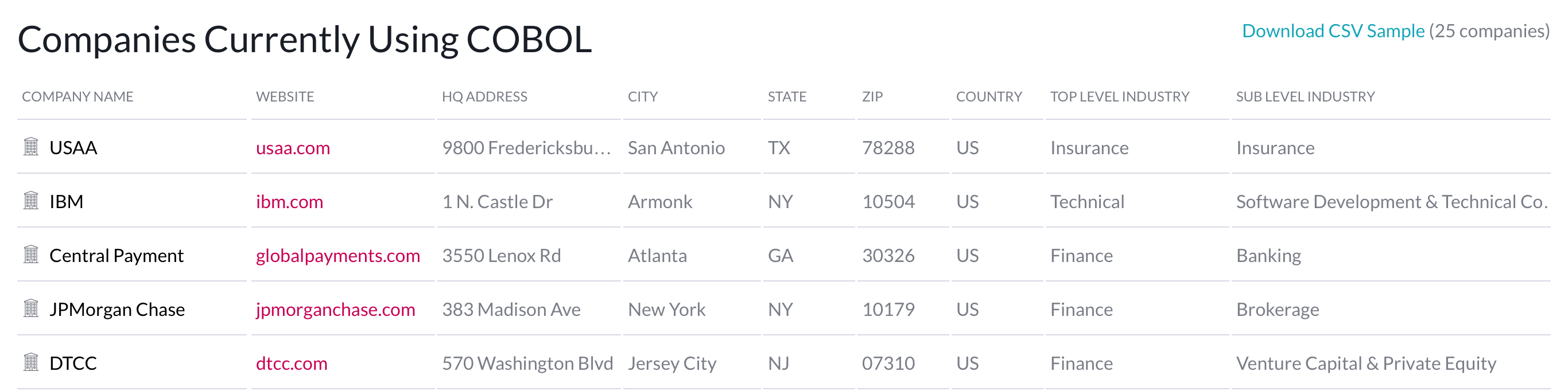Open the usaa.com website link
This screenshot has width=1568, height=391.
[x=293, y=148]
